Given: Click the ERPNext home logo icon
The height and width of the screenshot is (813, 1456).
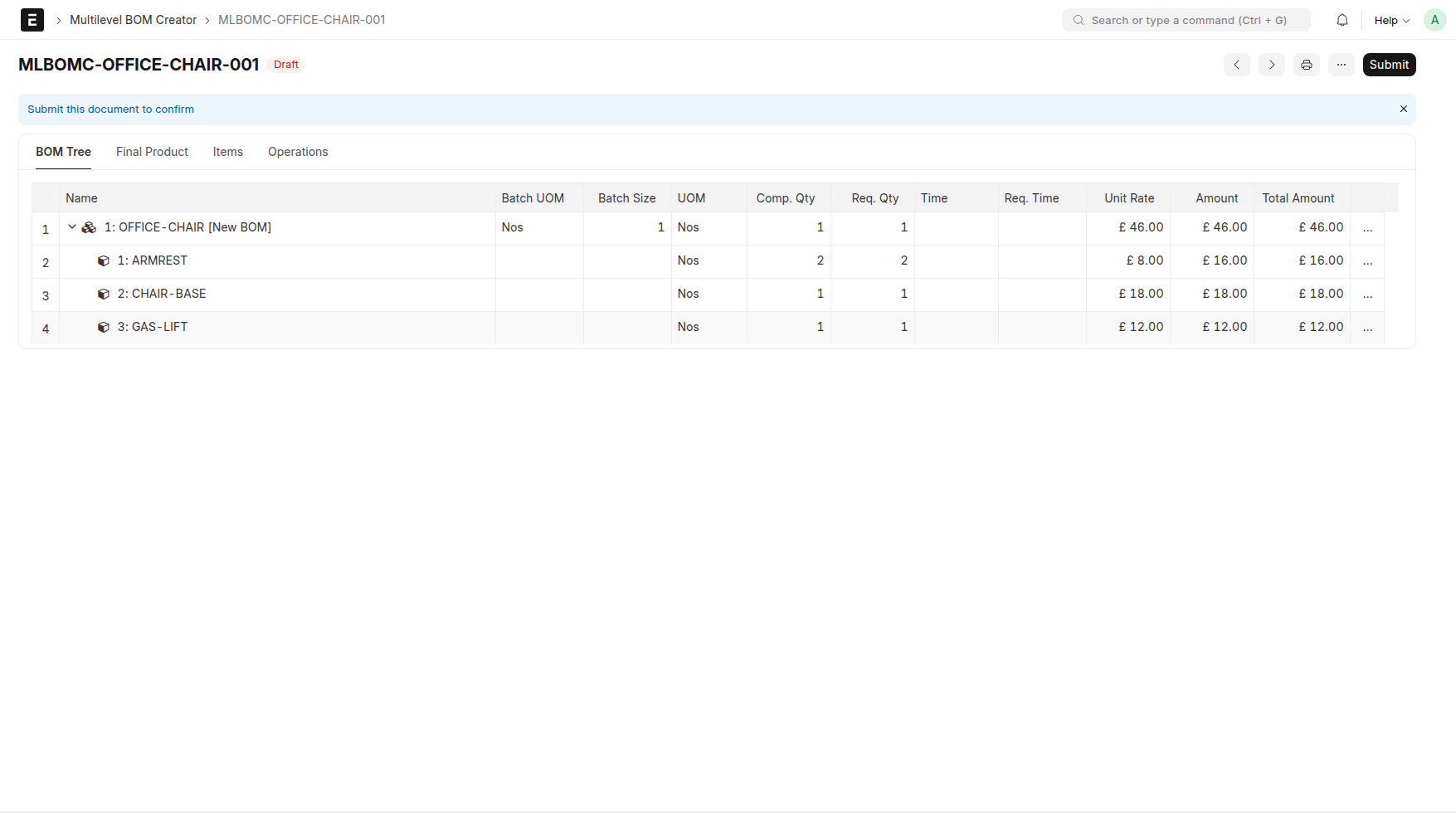Looking at the screenshot, I should coord(32,20).
